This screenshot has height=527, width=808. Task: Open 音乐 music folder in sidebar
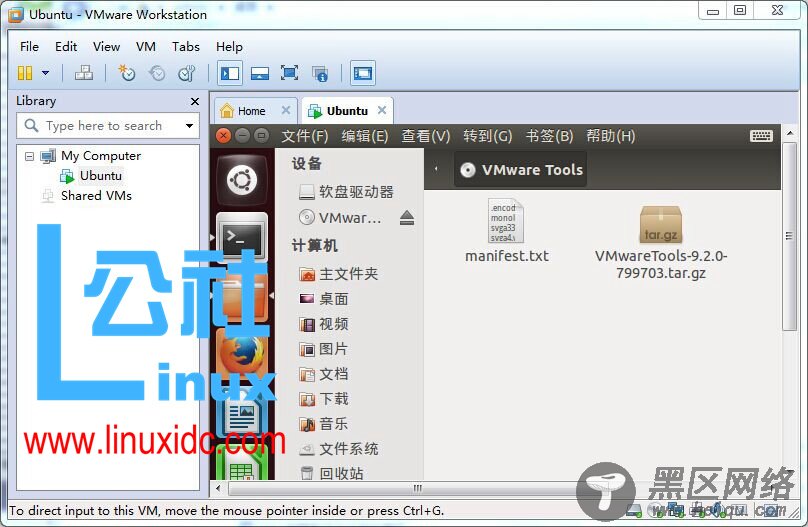323,424
